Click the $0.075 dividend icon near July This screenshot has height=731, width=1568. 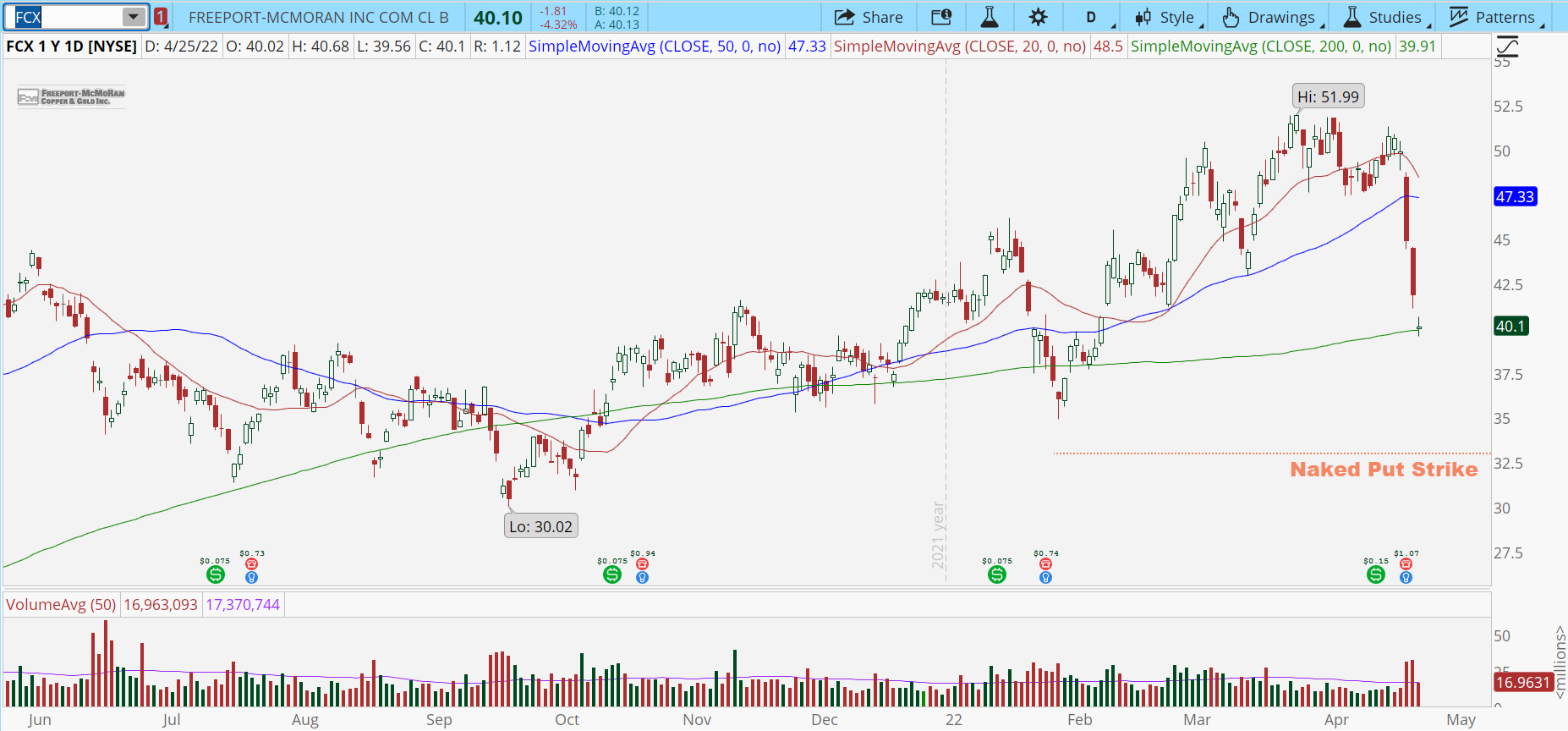[216, 574]
